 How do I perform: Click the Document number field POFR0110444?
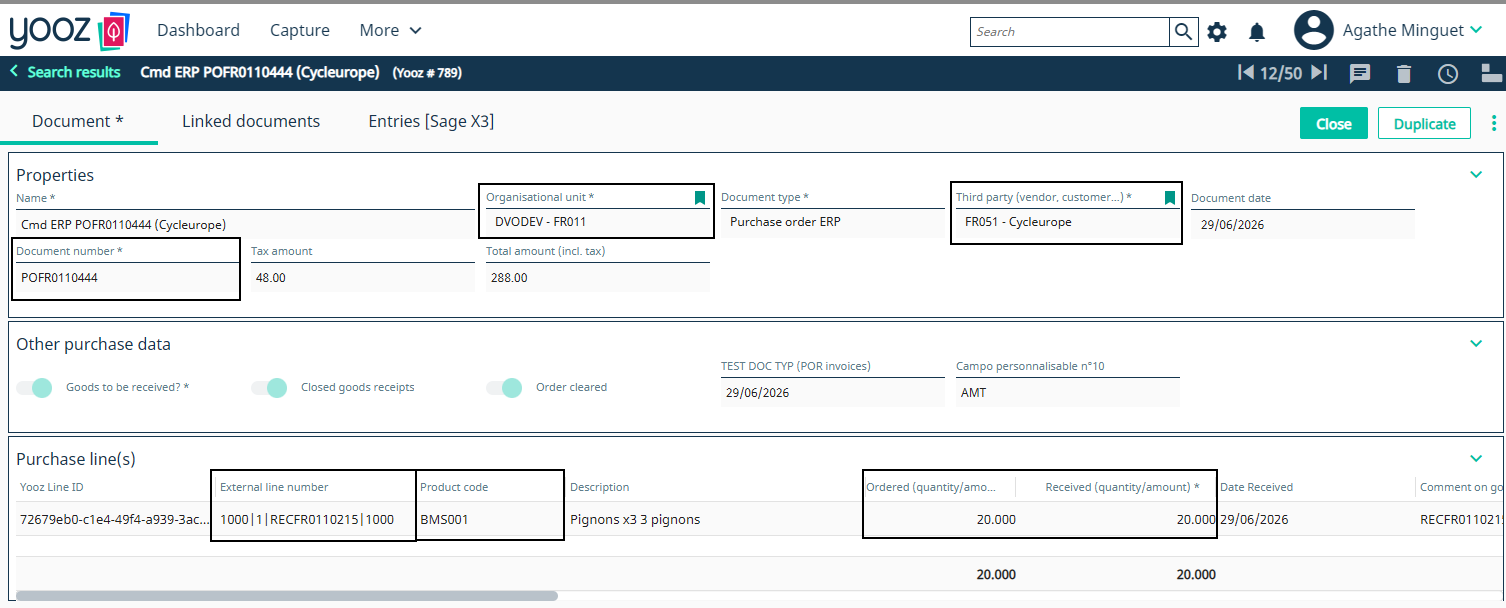[x=127, y=278]
